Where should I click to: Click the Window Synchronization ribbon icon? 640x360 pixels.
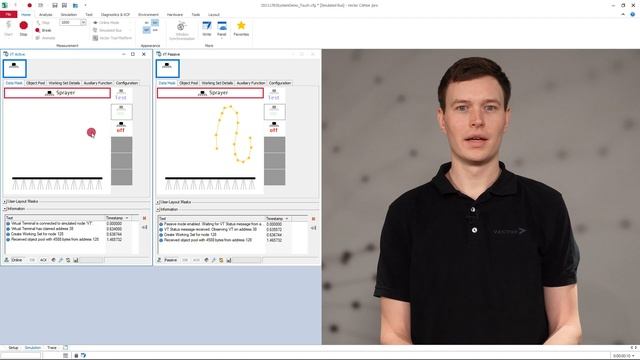[182, 31]
